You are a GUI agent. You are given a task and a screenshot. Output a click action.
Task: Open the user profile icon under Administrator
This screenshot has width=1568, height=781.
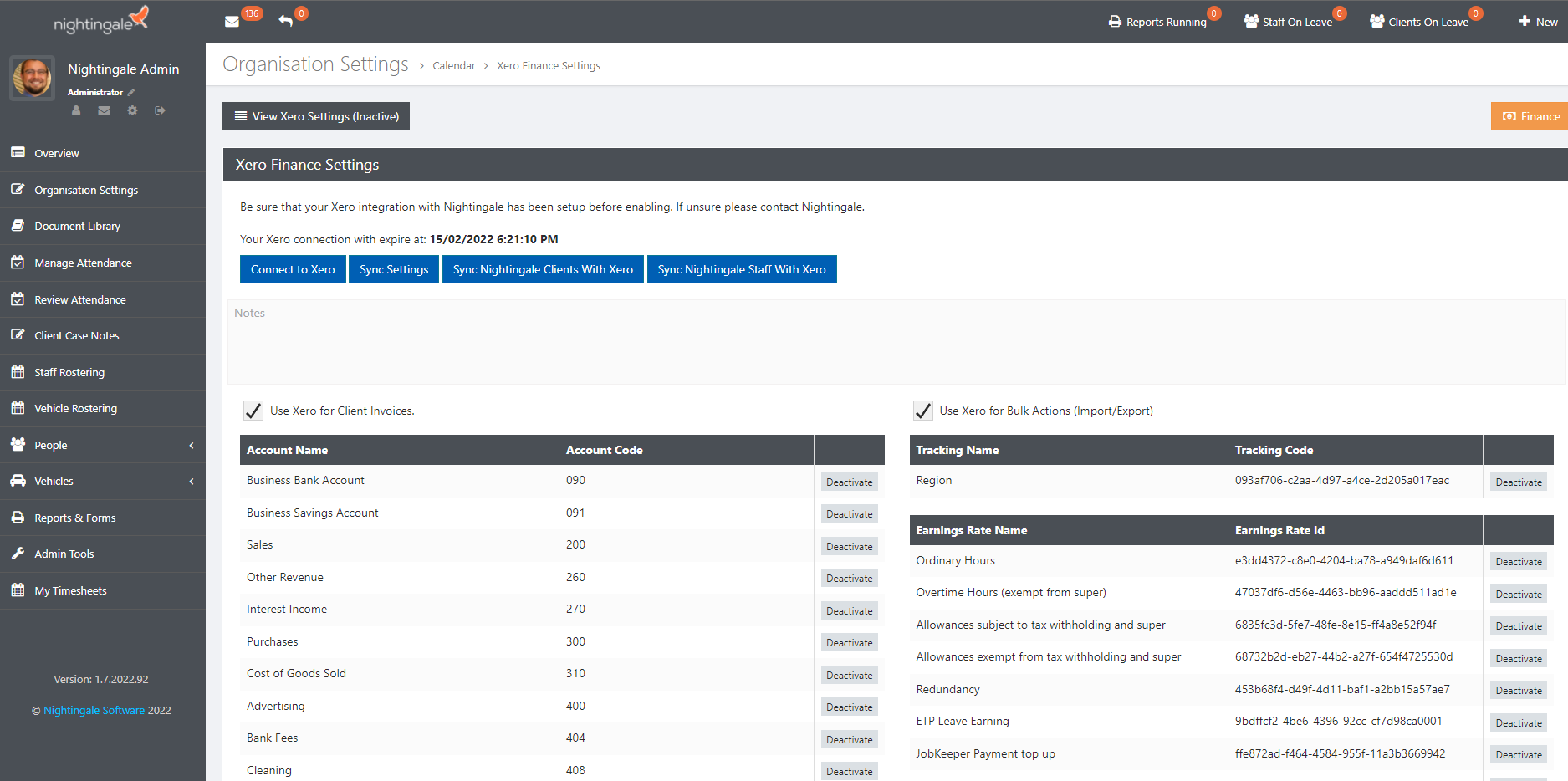click(x=76, y=110)
